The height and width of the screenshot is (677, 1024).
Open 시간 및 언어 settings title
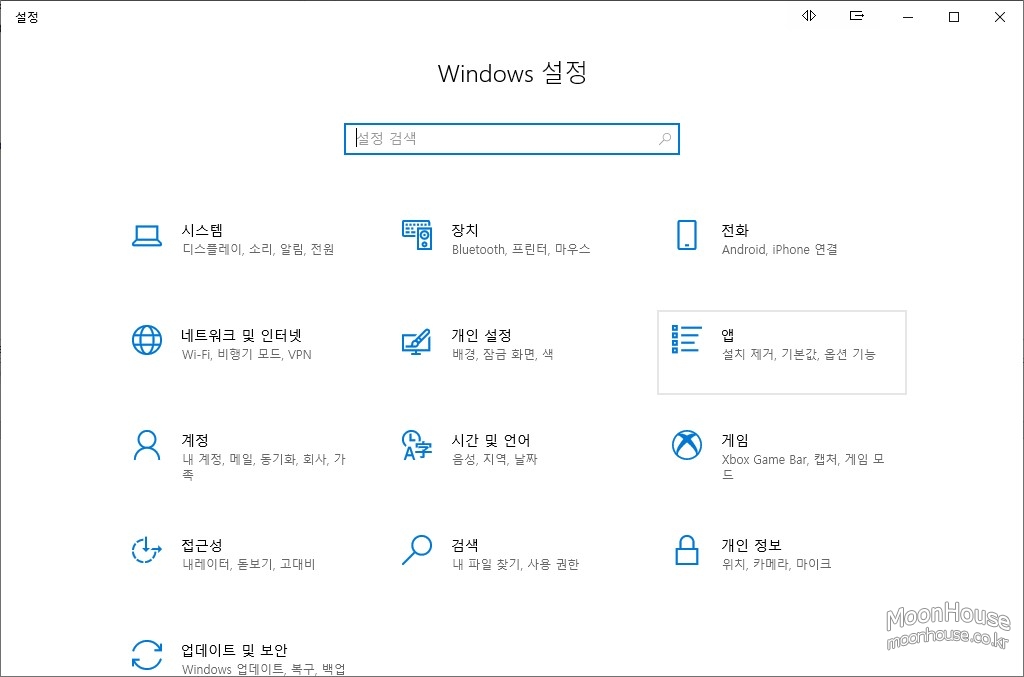(490, 440)
